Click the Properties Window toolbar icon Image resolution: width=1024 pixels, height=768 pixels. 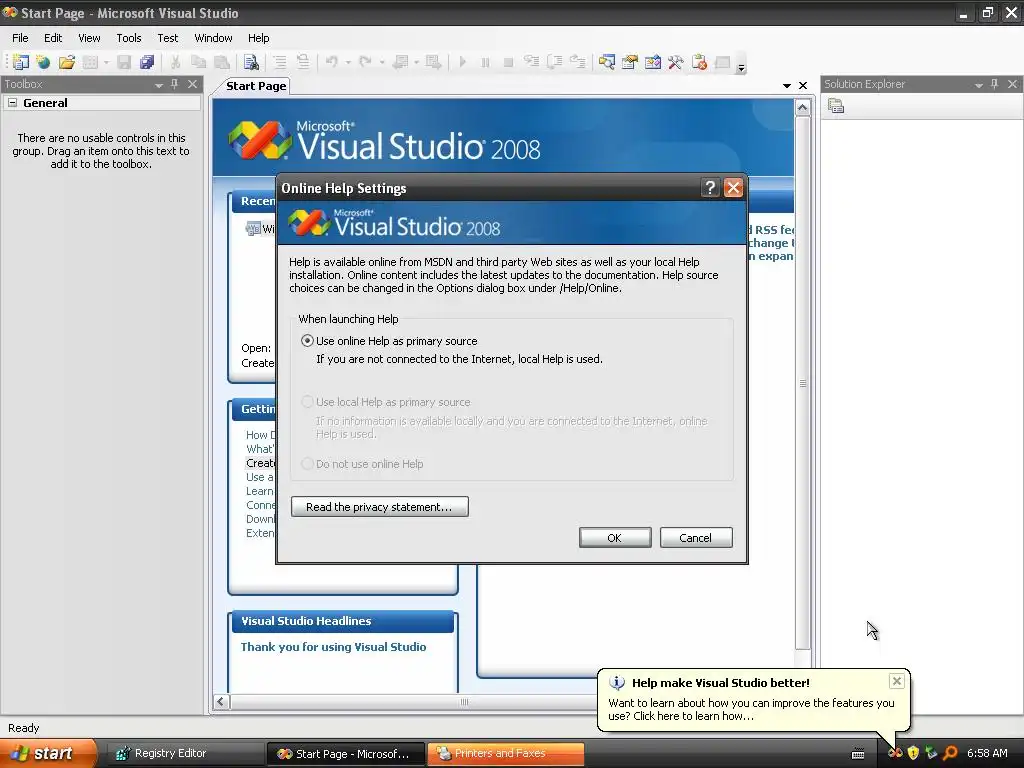click(630, 62)
